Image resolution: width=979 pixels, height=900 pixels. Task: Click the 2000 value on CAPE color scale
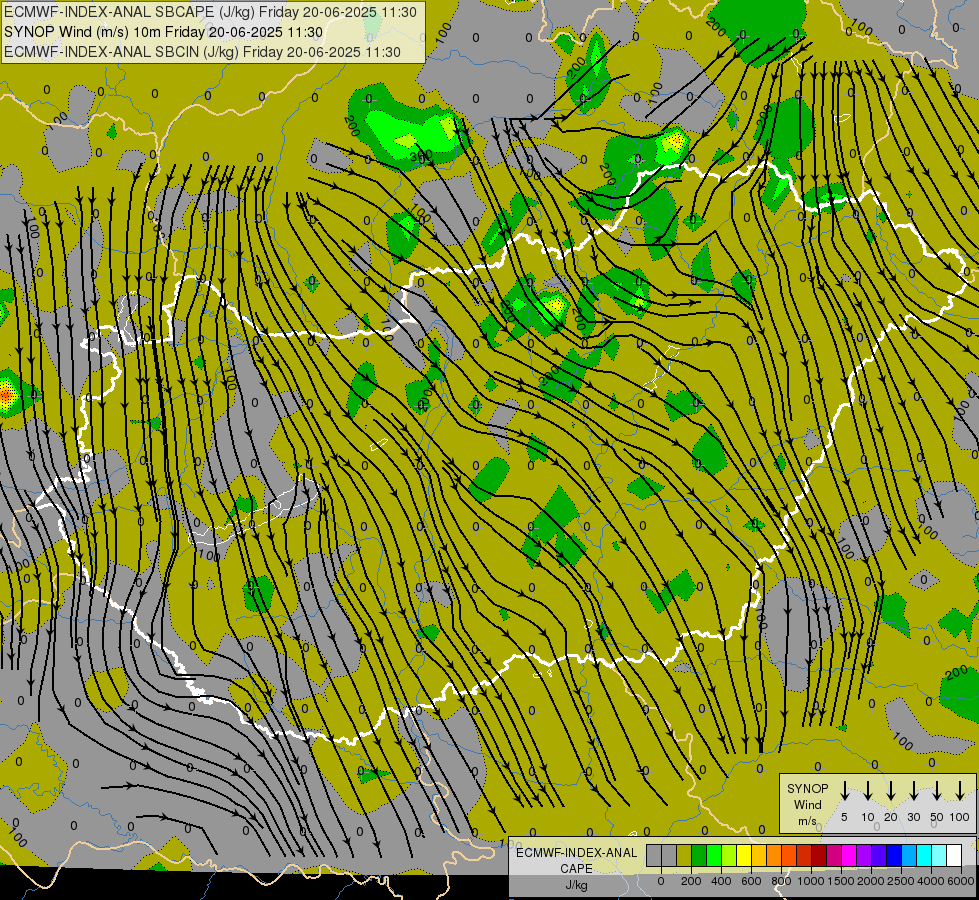pos(871,881)
